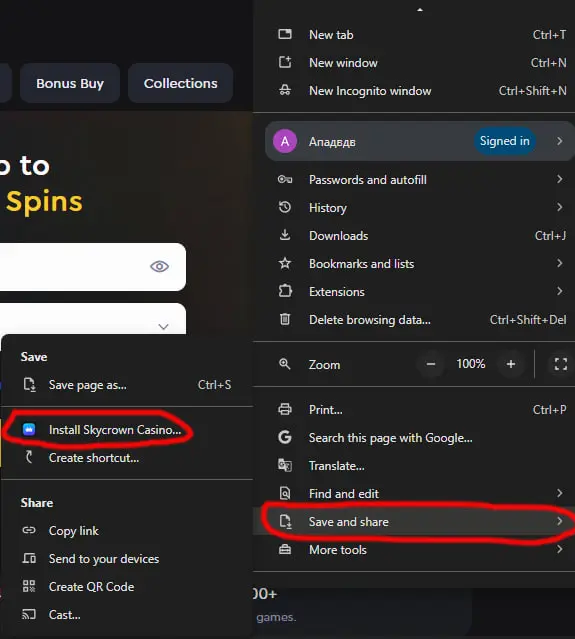The height and width of the screenshot is (639, 575).
Task: Click the Skycrown Casino install icon
Action: (x=29, y=429)
